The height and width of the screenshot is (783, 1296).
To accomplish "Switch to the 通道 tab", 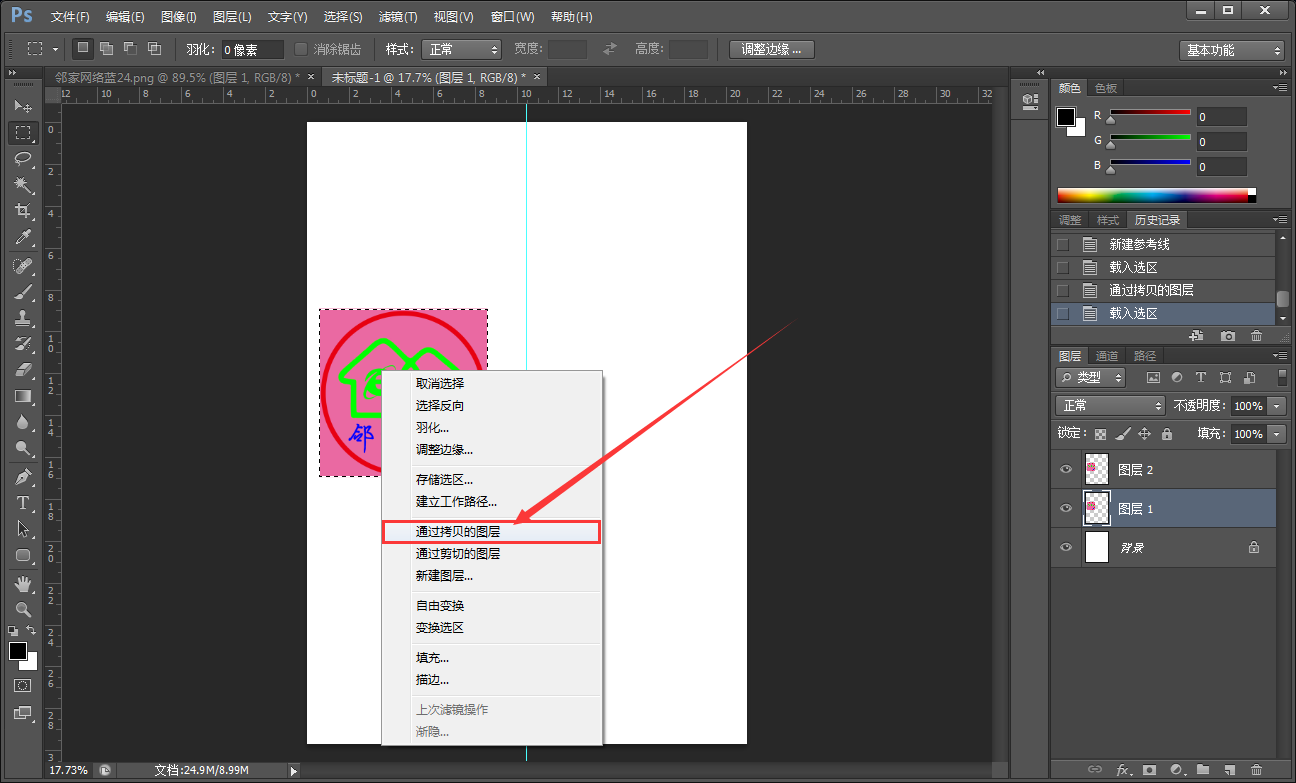I will click(x=1107, y=356).
